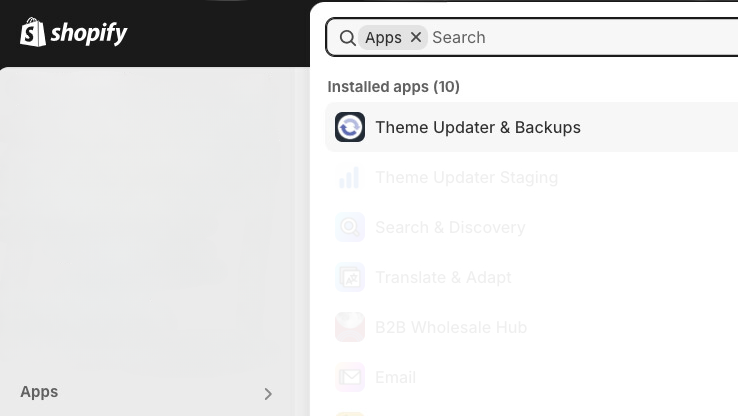Screen dimensions: 738x416
Task: Remove the Apps filter chip
Action: [x=416, y=37]
